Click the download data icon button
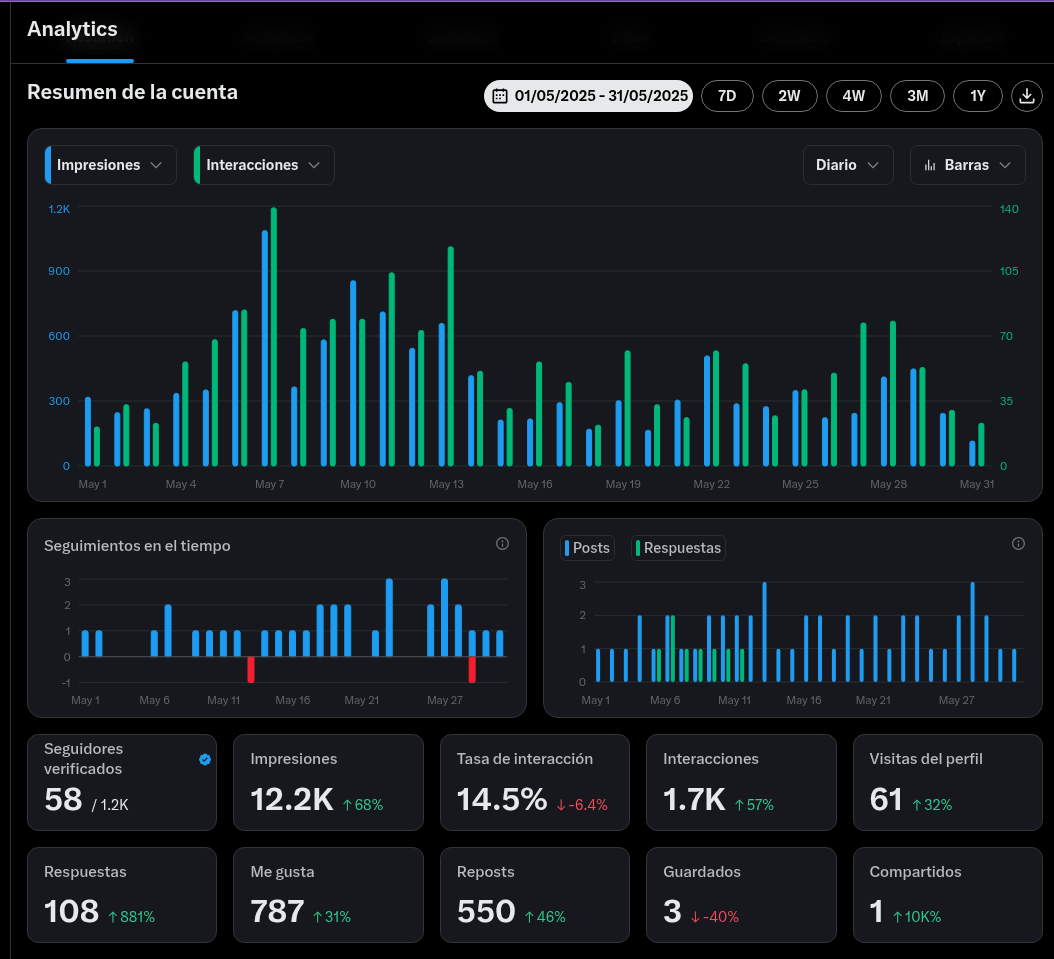1054x959 pixels. click(x=1026, y=96)
